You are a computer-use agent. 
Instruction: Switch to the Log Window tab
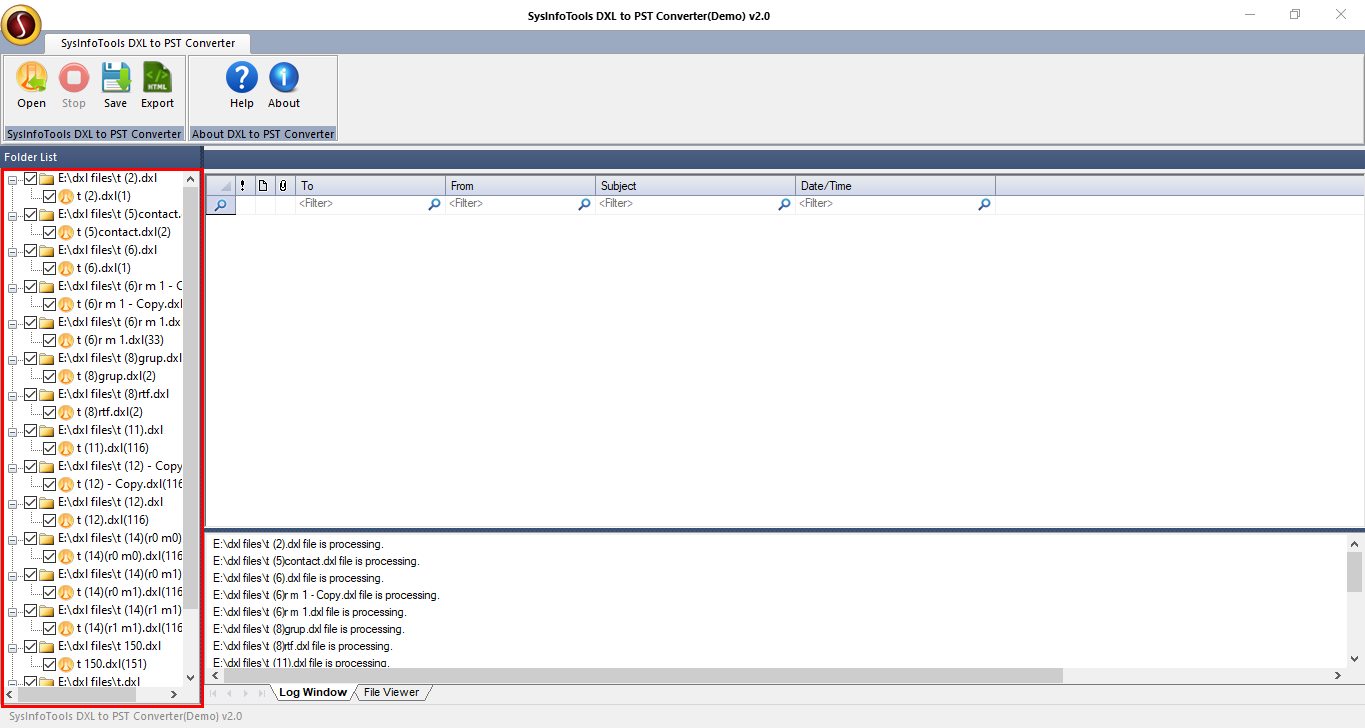(312, 692)
